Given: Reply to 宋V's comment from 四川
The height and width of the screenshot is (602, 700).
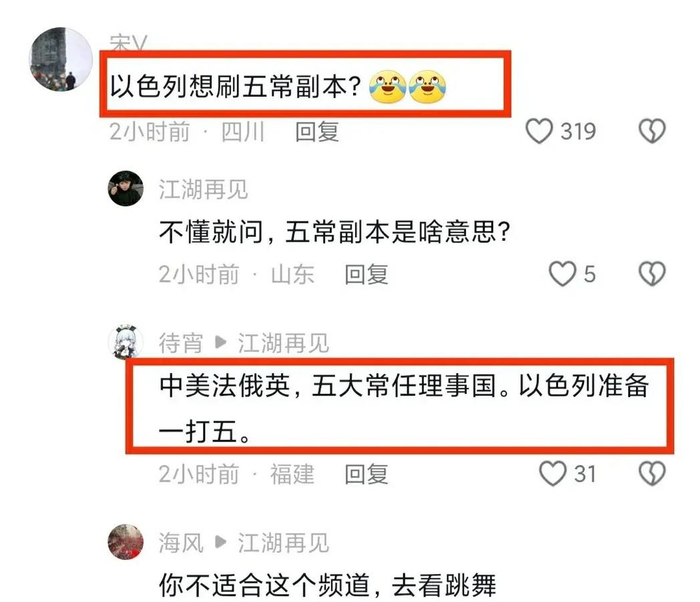Looking at the screenshot, I should [317, 132].
